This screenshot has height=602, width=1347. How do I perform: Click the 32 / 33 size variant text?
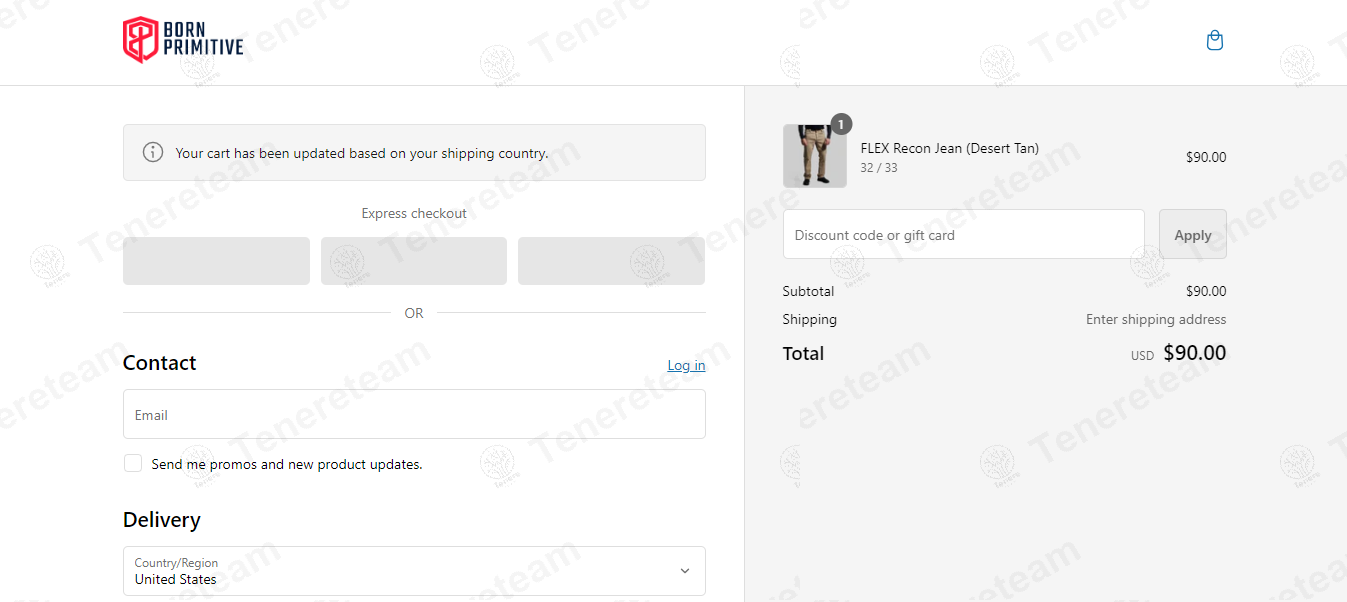point(879,168)
